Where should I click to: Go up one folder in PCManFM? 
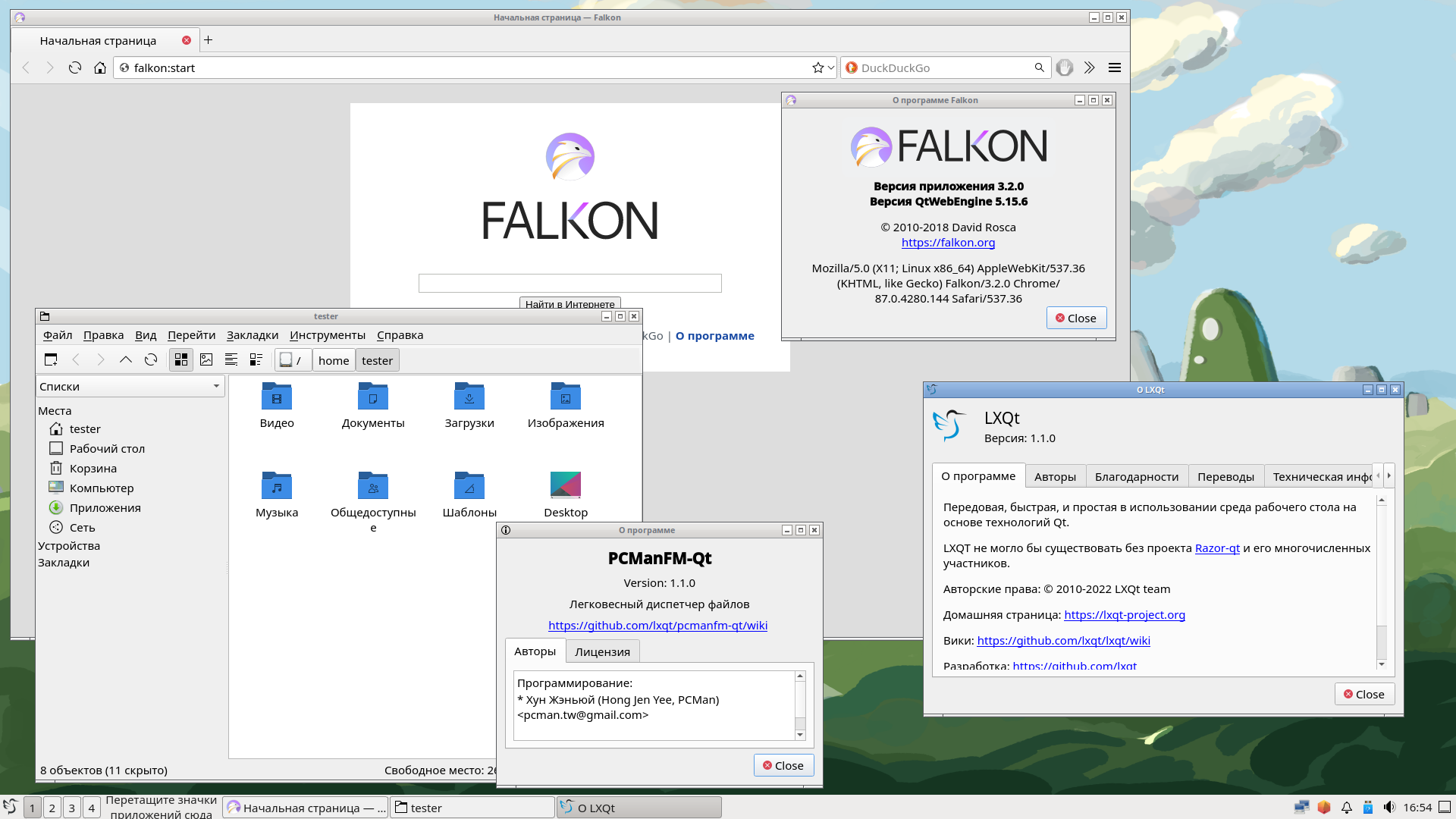coord(125,360)
